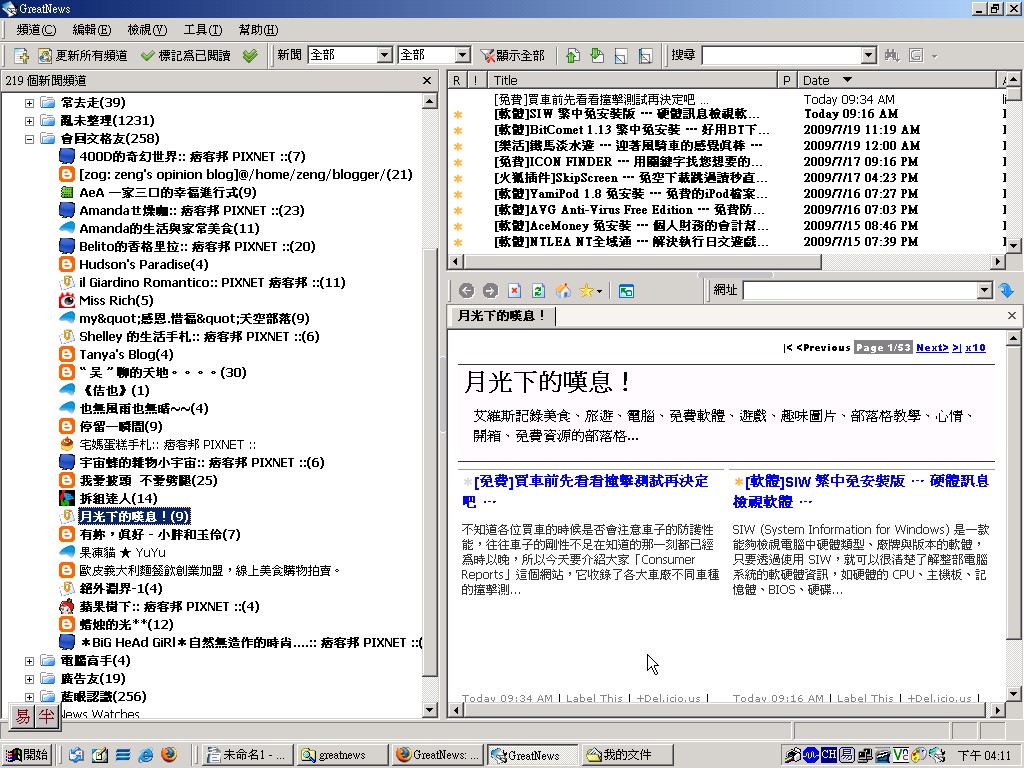Select Miss Rich(5) feed

tap(116, 300)
